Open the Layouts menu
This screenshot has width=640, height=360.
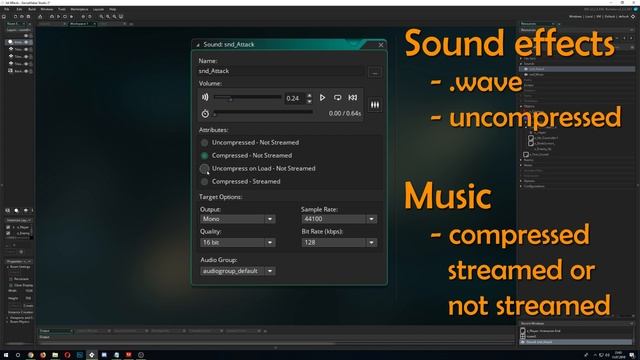coord(98,9)
